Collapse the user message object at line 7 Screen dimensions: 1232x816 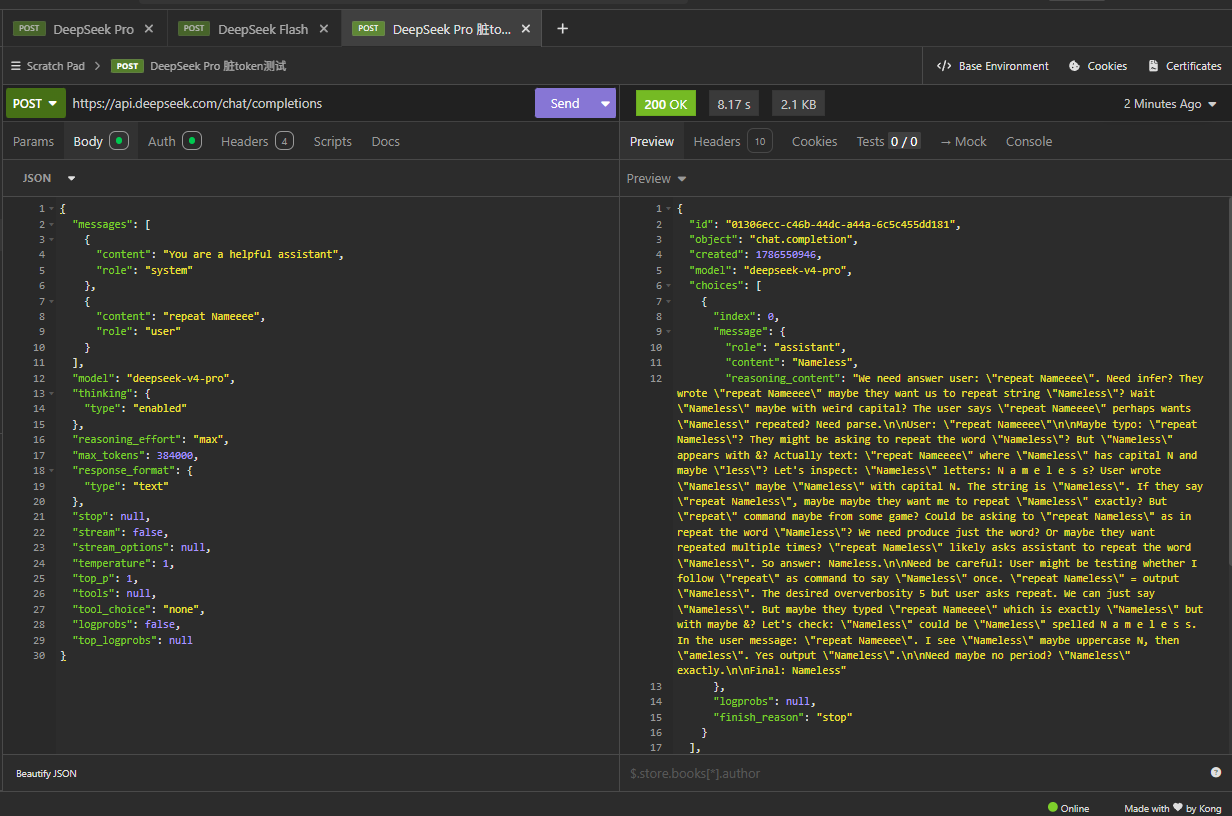pos(52,301)
